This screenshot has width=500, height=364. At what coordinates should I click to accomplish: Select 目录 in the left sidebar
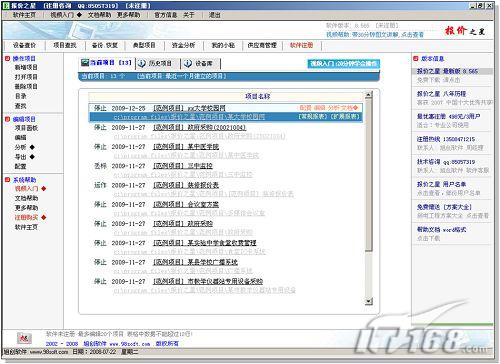click(x=20, y=96)
